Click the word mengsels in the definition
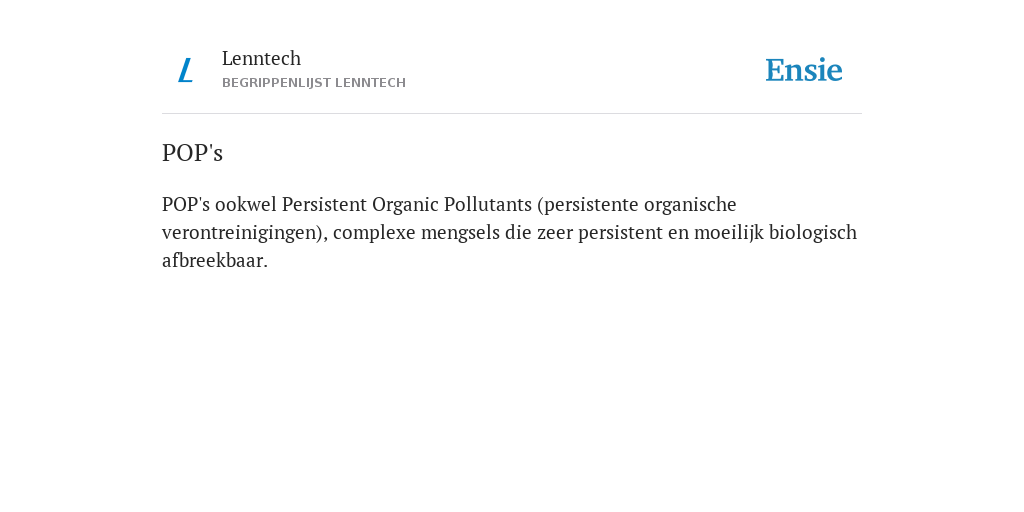The width and height of the screenshot is (1024, 512). pyautogui.click(x=460, y=234)
